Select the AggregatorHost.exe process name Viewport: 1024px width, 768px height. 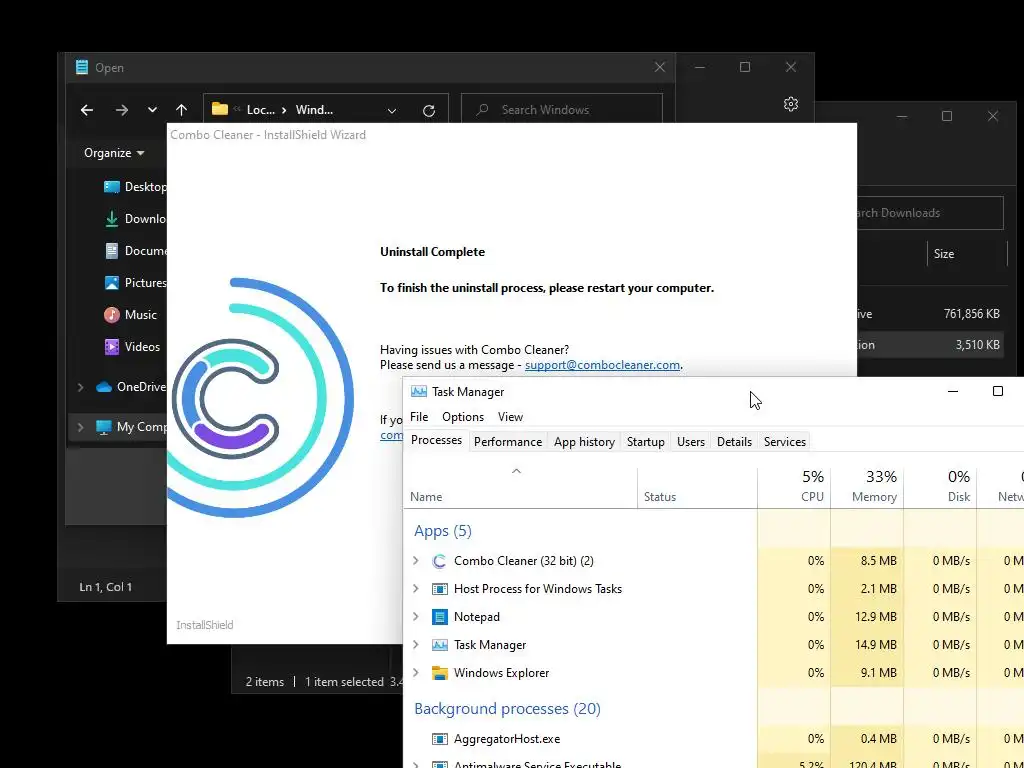[507, 739]
